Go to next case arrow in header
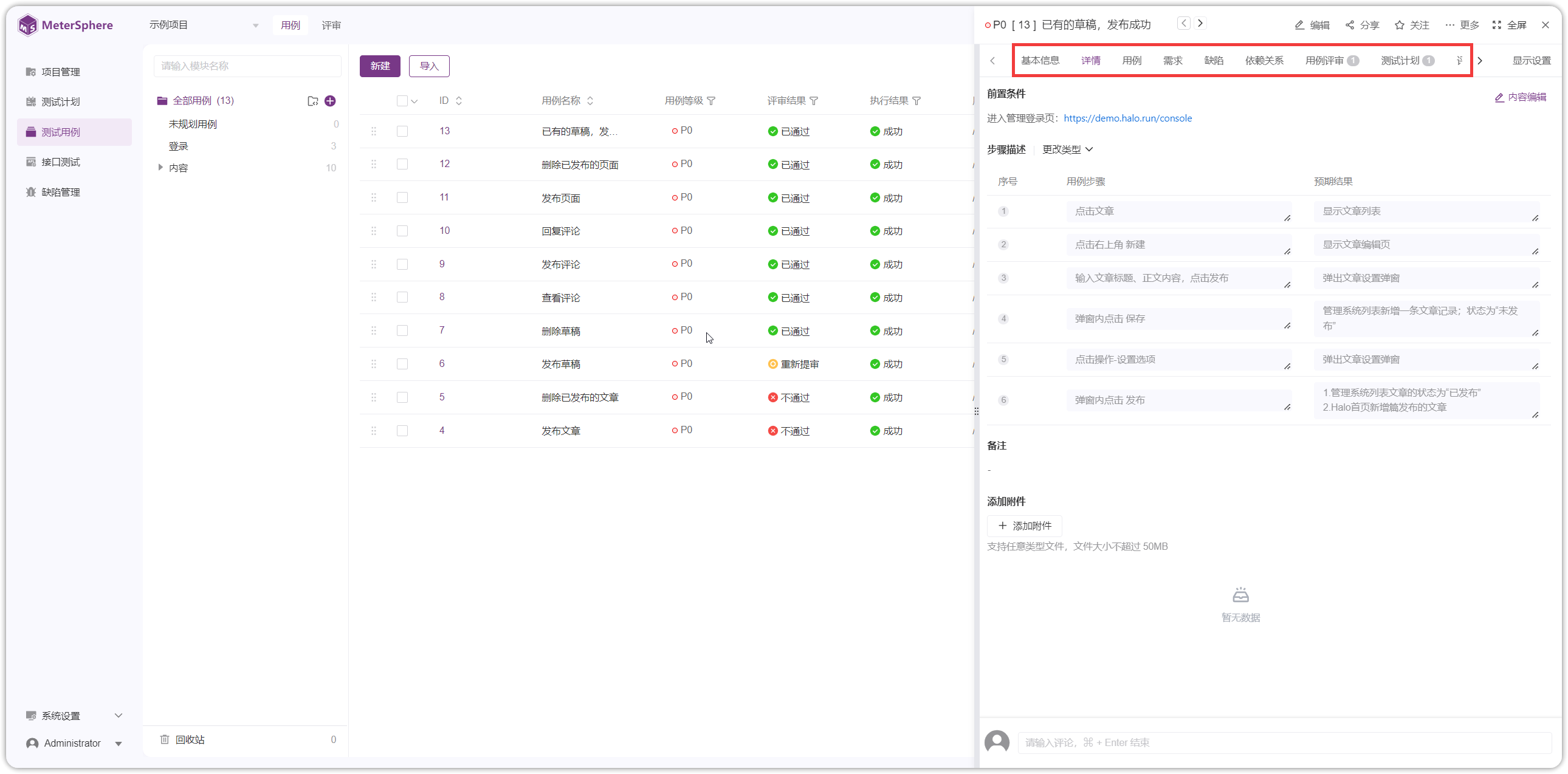 coord(1200,24)
